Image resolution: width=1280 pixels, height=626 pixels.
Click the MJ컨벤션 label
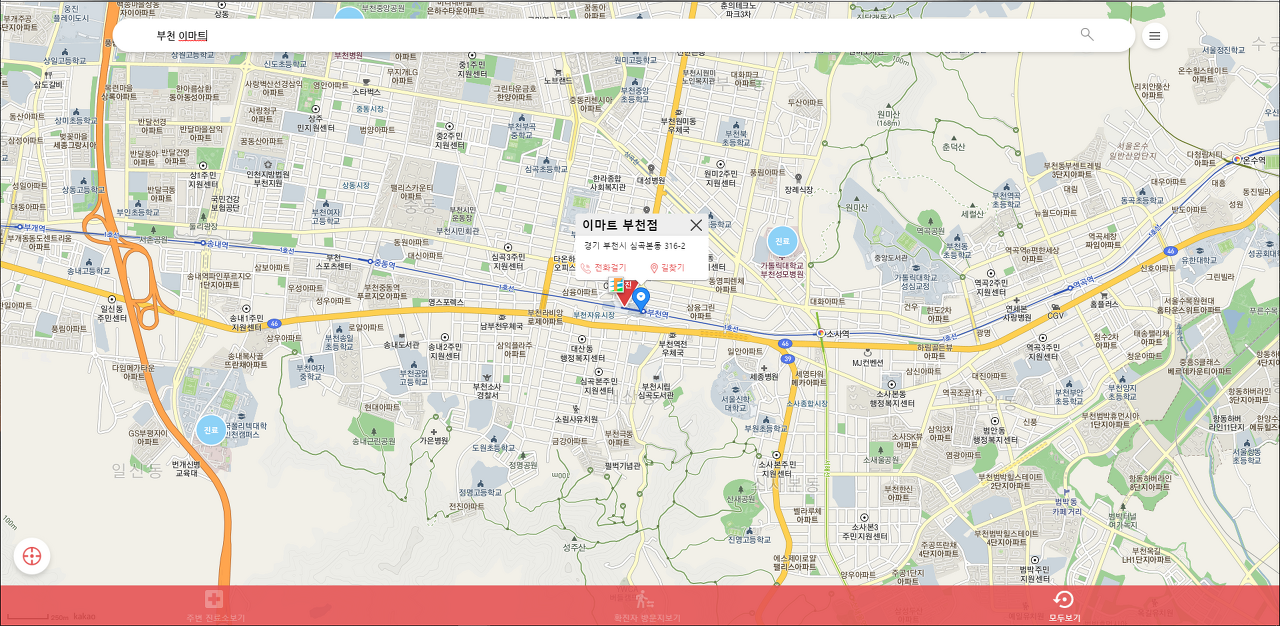click(x=867, y=362)
